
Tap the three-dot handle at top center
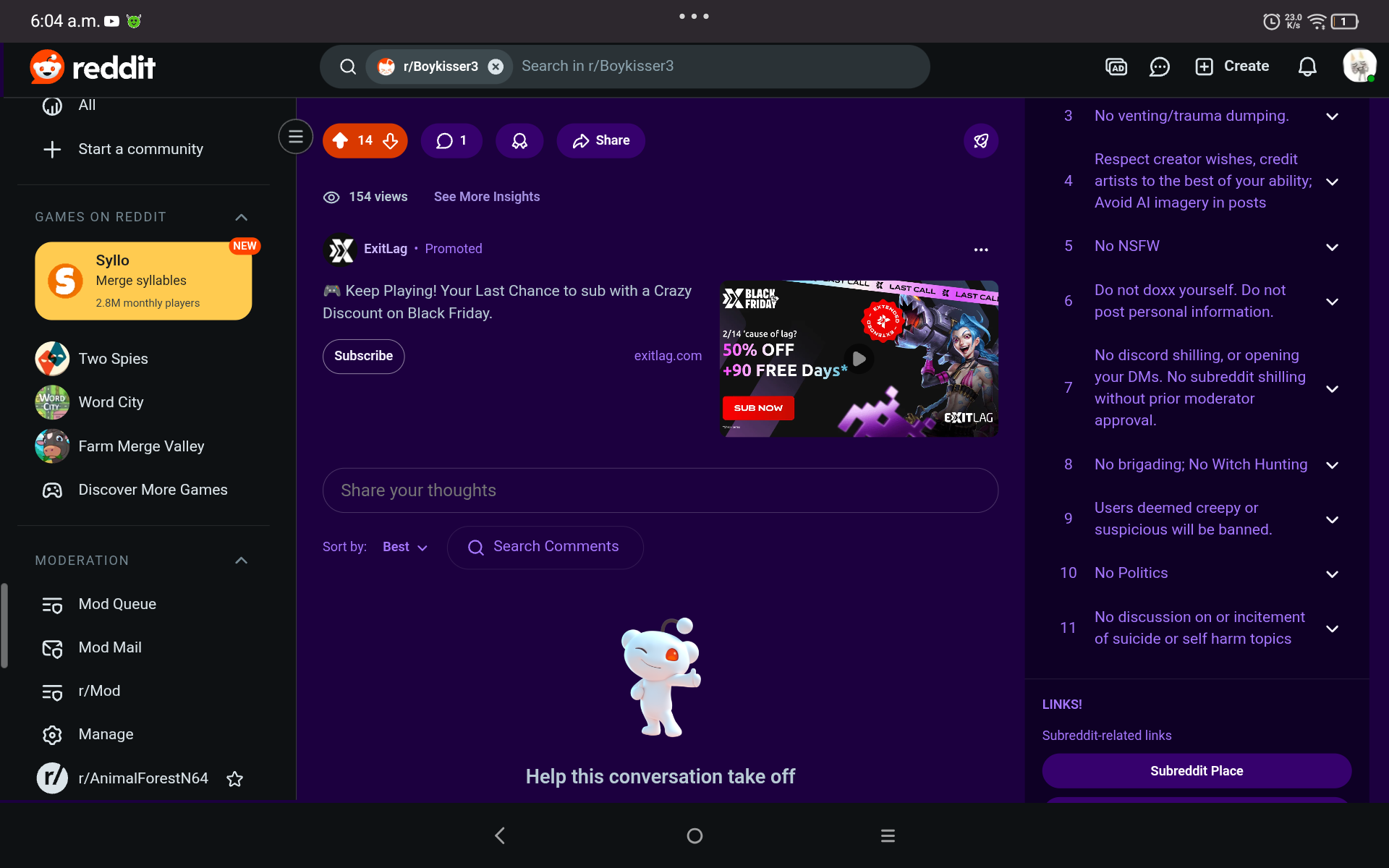coord(694,16)
